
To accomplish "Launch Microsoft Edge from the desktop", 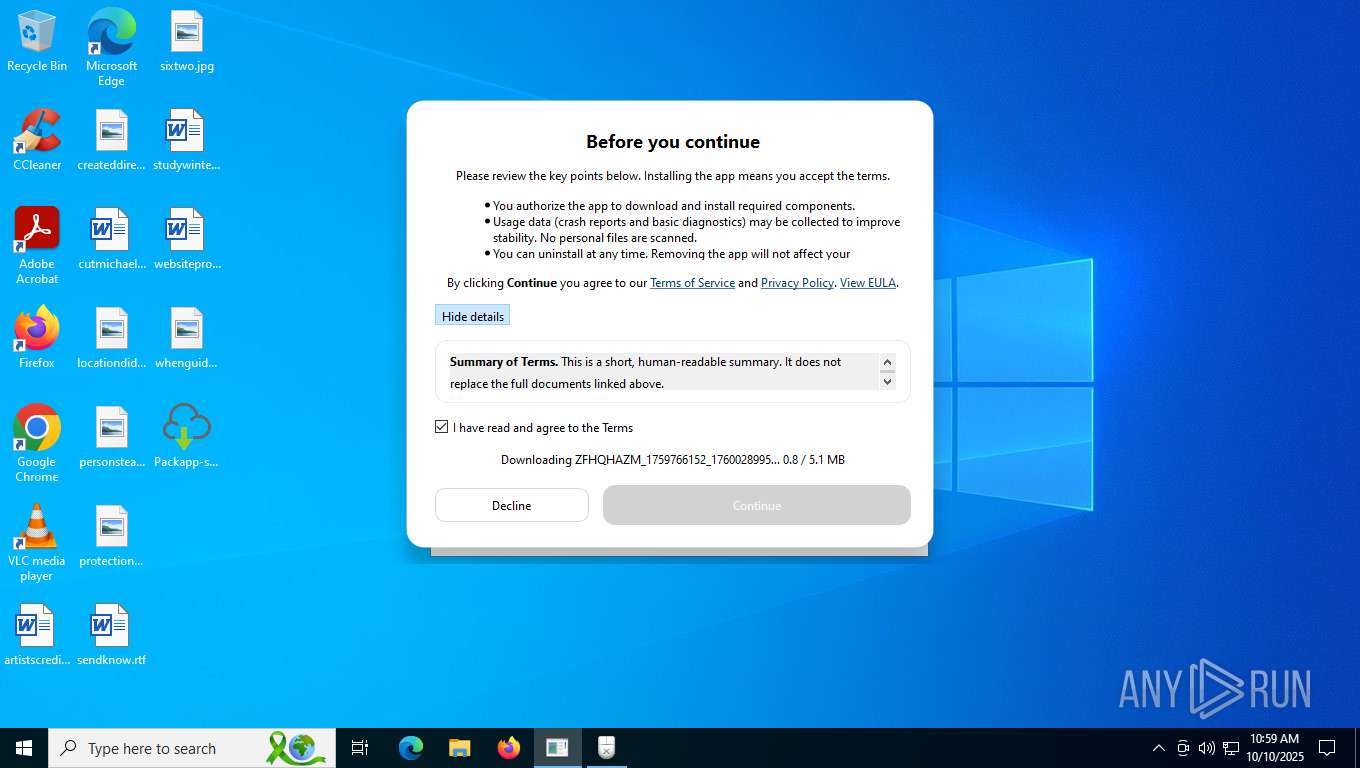I will pos(111,47).
